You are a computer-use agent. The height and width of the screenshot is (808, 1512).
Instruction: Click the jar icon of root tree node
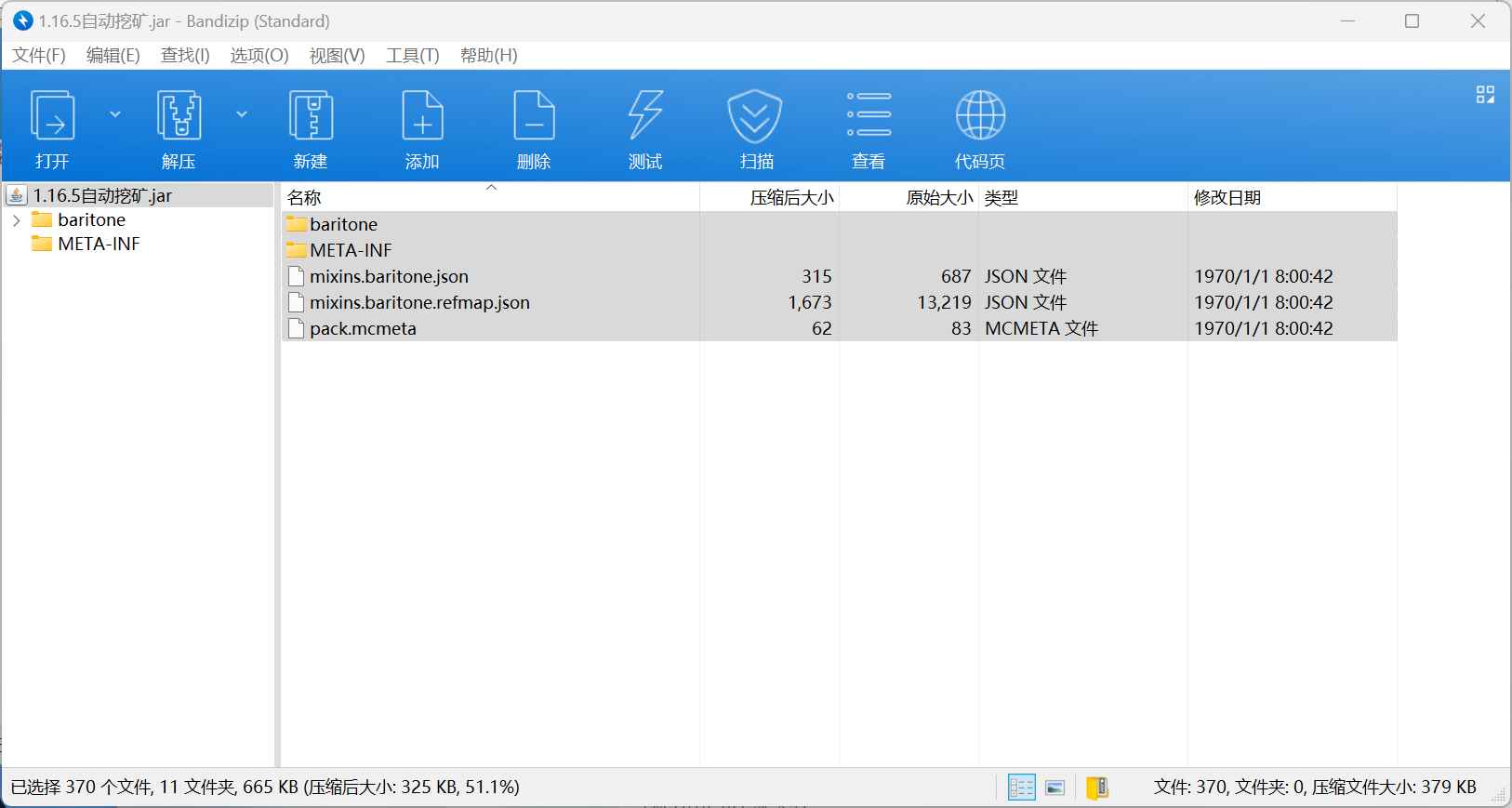coord(17,195)
